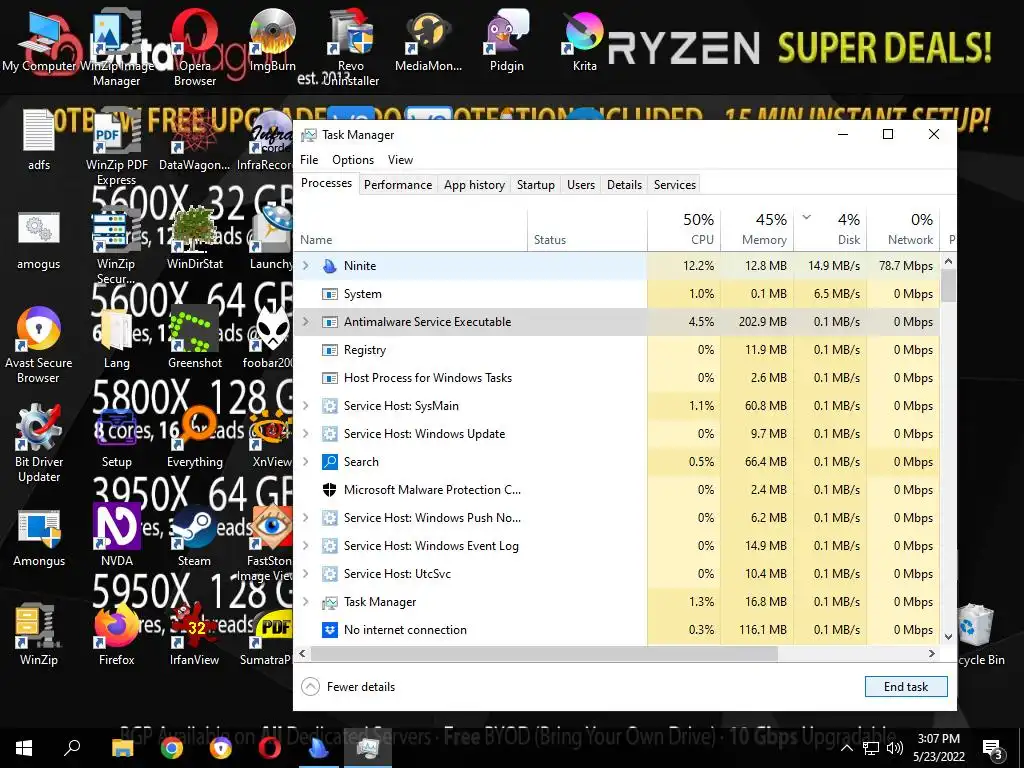Open the taskbar search magnifier

[72, 748]
